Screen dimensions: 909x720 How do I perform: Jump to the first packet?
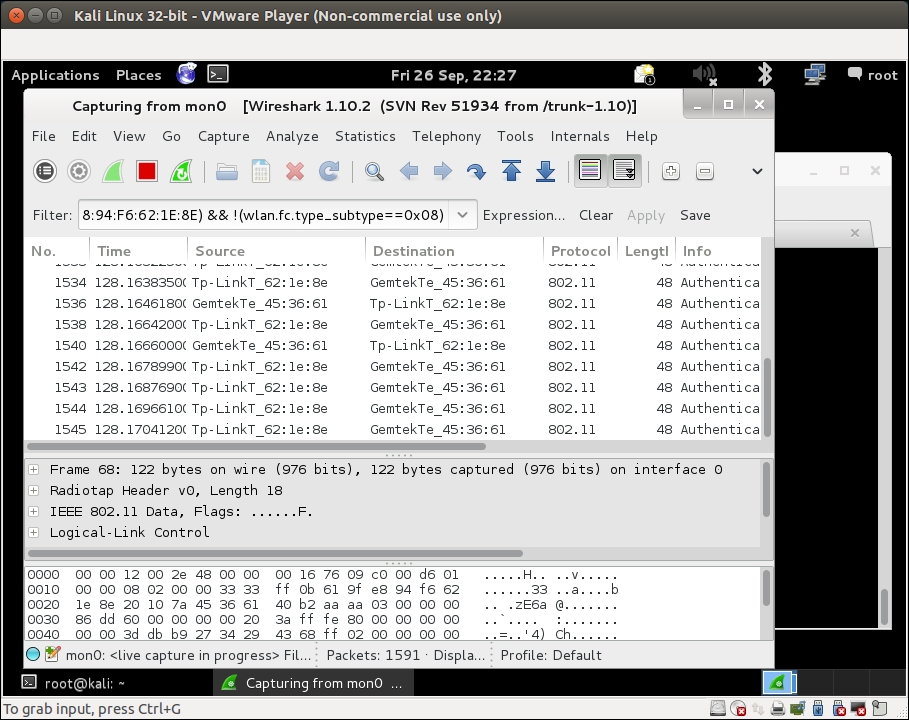click(511, 171)
